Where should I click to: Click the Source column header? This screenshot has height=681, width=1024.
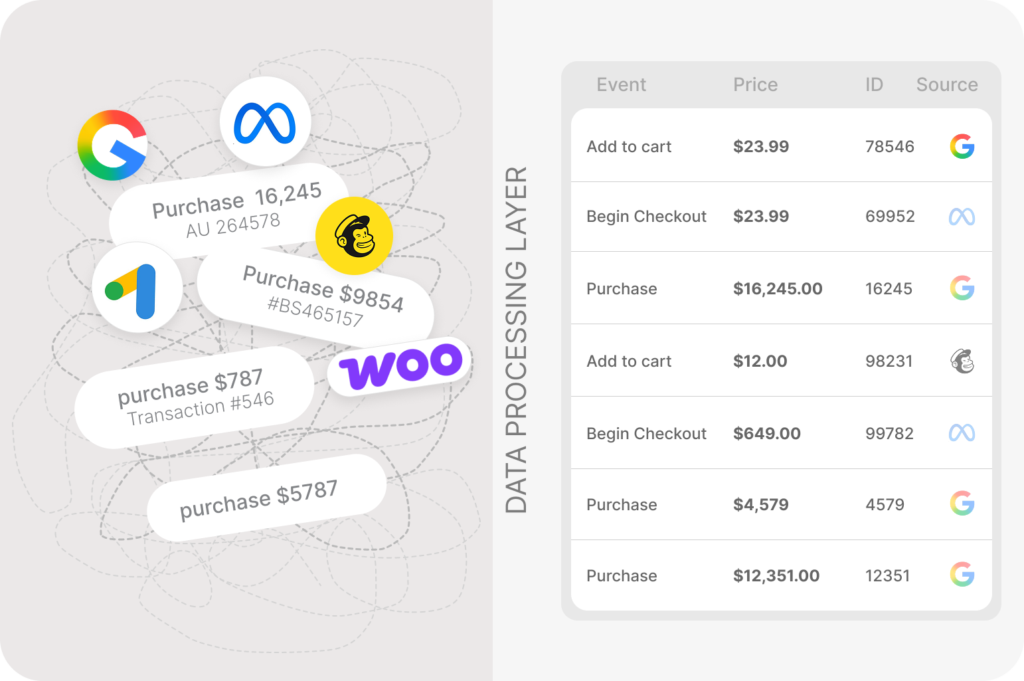[946, 85]
